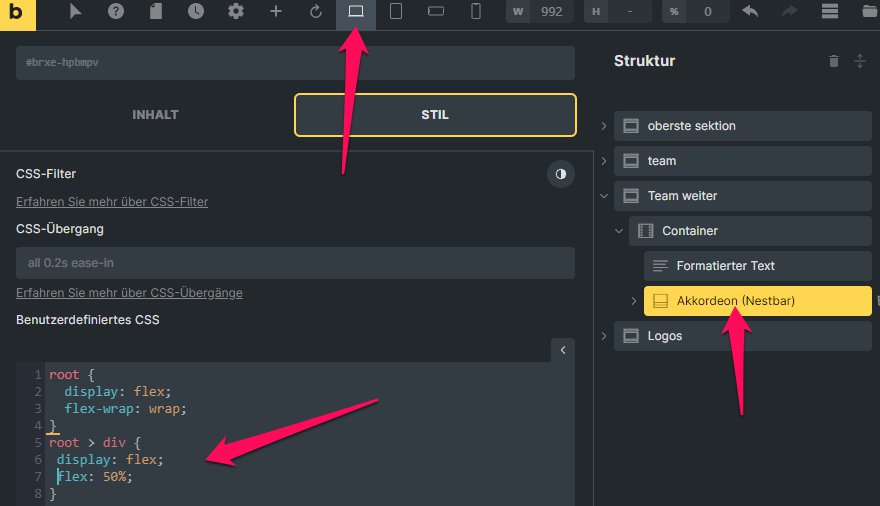Open revisions history clock icon
Viewport: 880px width, 506px height.
click(x=196, y=11)
